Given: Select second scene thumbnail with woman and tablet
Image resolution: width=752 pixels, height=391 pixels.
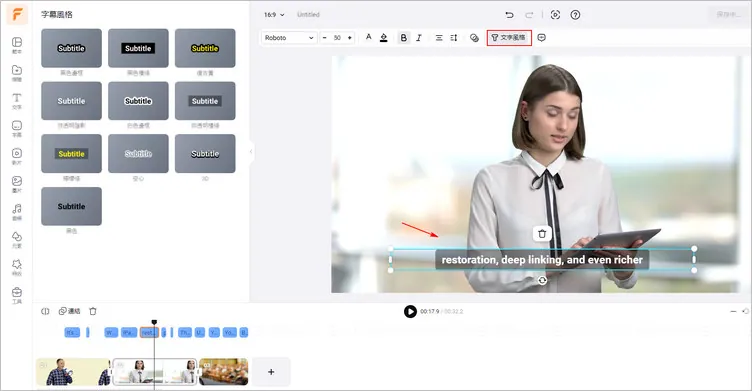Looking at the screenshot, I should click(155, 372).
